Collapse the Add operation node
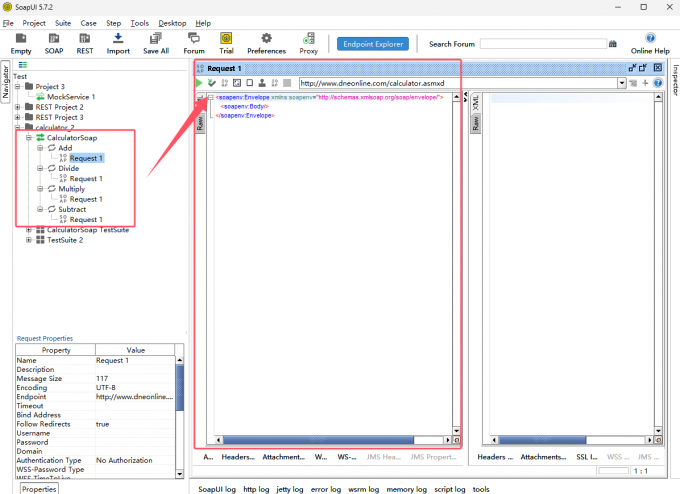Image resolution: width=680 pixels, height=494 pixels. [40, 148]
